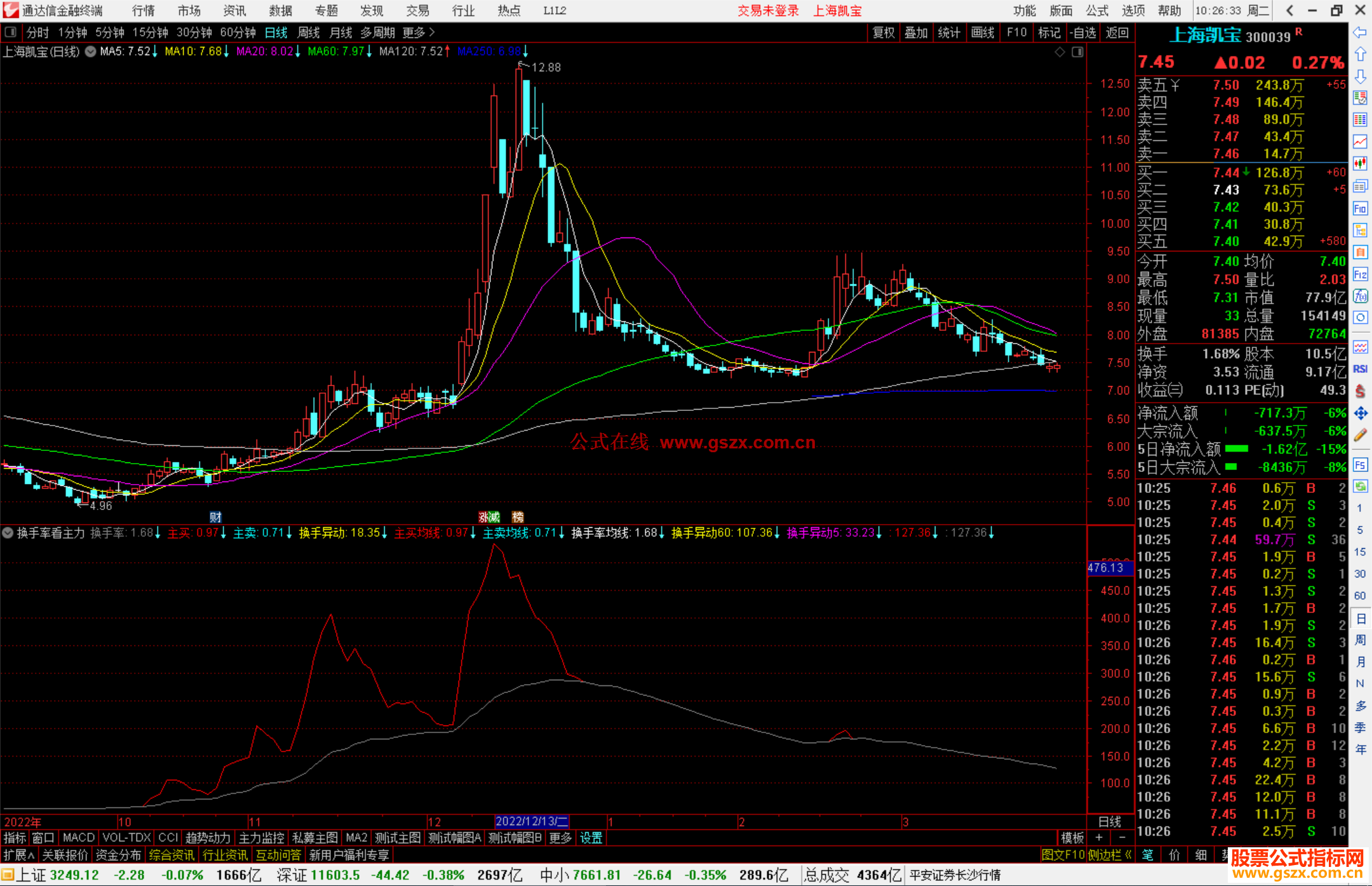Click the up arrow icon in sidebar

coord(1360,55)
